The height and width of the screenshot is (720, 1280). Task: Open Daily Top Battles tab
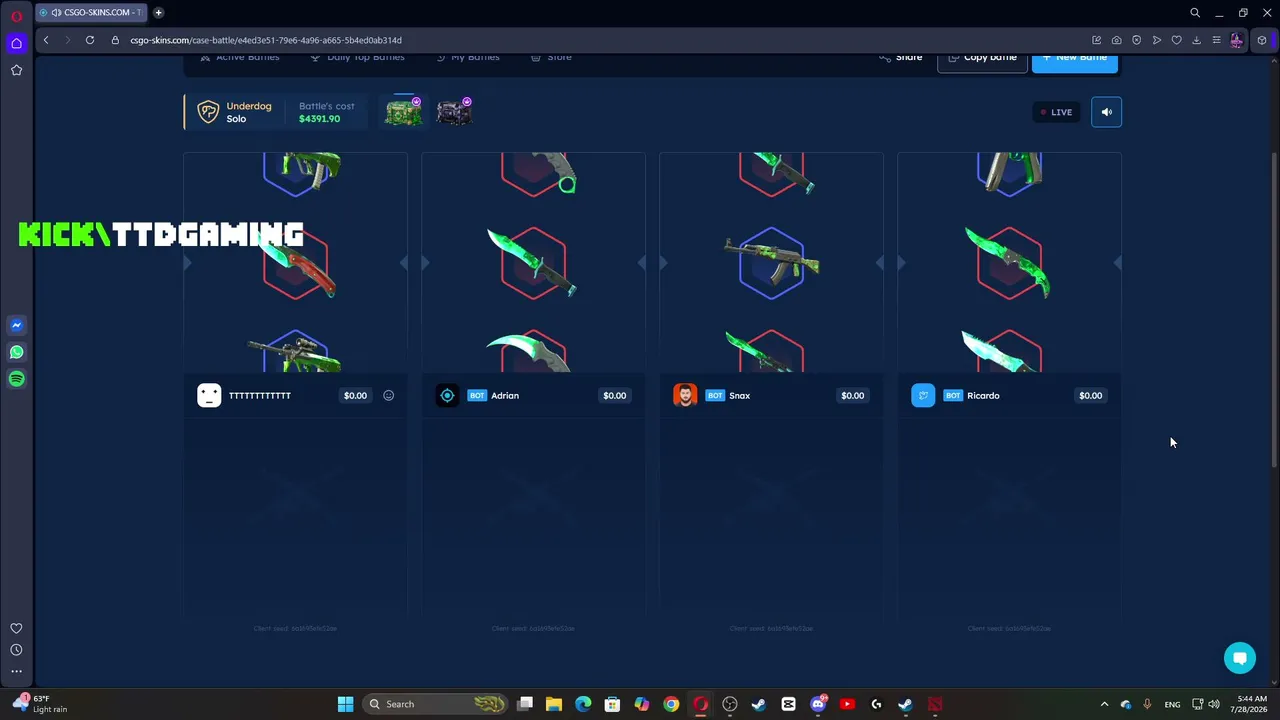click(x=357, y=57)
